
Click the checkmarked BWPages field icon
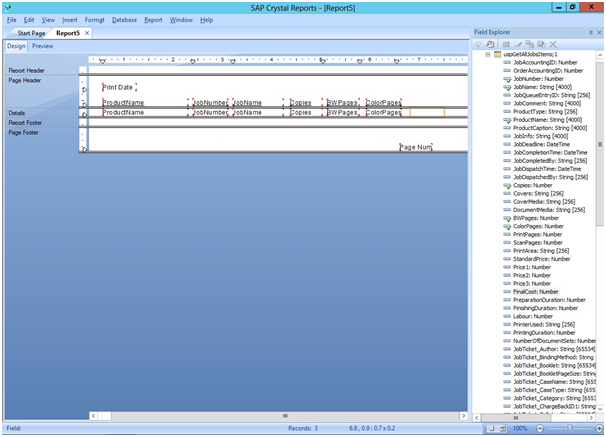point(507,217)
